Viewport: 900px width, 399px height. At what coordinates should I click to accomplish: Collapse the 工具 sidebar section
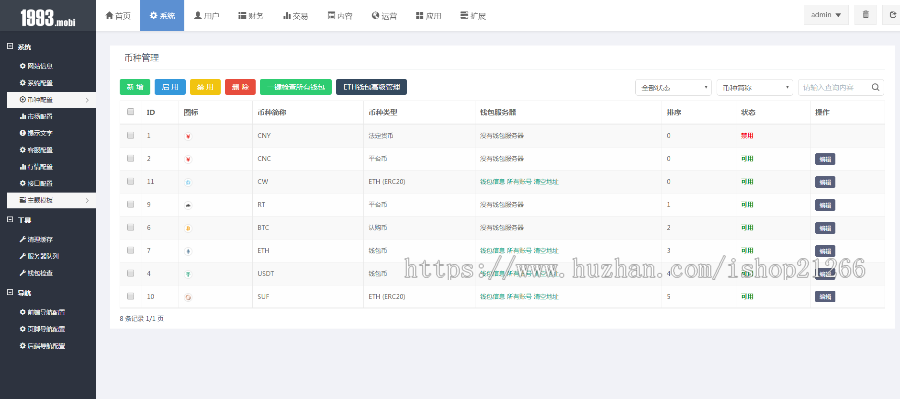[19, 219]
